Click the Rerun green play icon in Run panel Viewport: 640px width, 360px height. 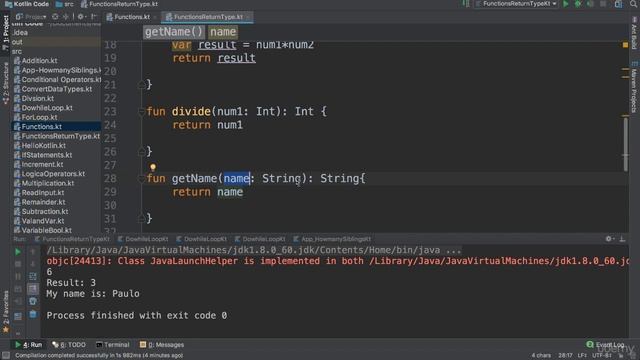point(18,252)
